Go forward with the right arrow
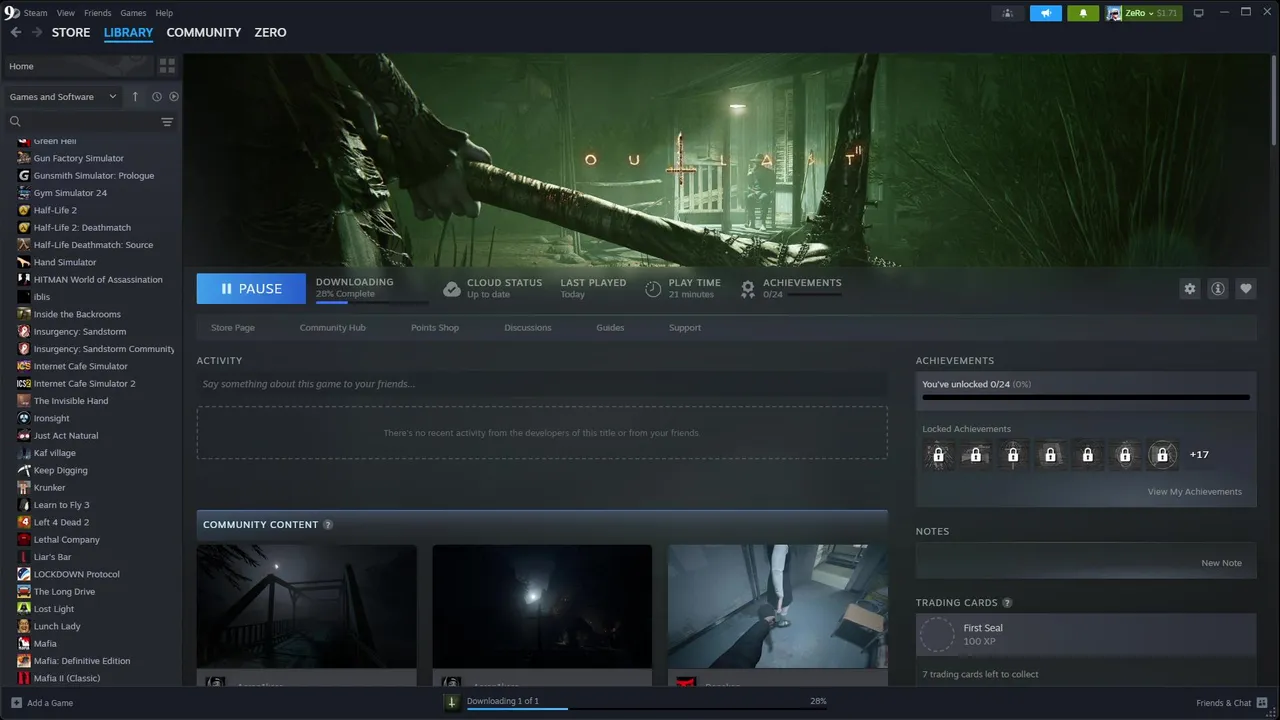The width and height of the screenshot is (1280, 720). click(x=37, y=32)
